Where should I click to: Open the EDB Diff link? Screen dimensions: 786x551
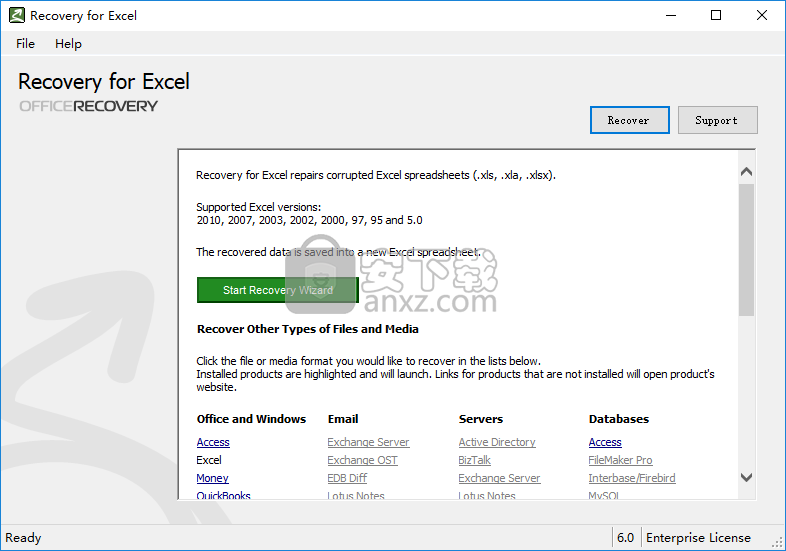[x=347, y=478]
